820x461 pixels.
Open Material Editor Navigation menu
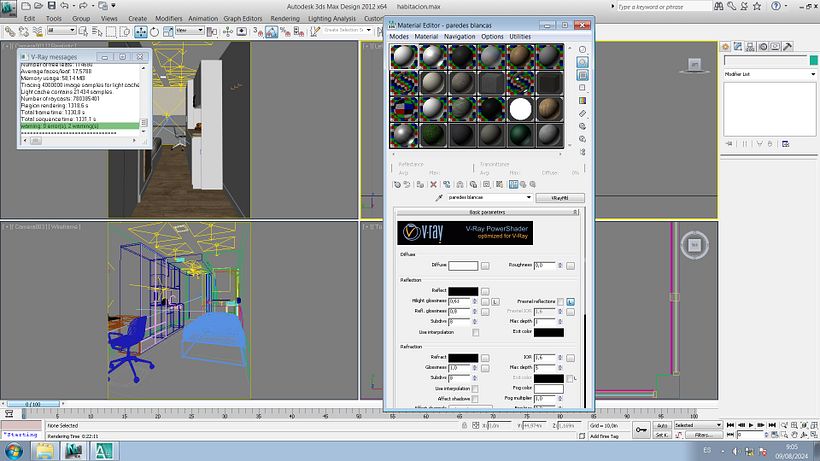click(460, 37)
